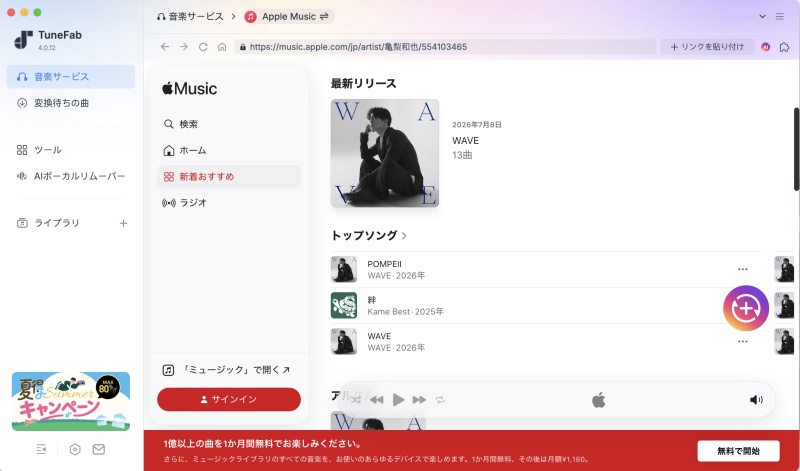Expand トップソング section chevron
Image resolution: width=800 pixels, height=471 pixels.
pyautogui.click(x=404, y=236)
